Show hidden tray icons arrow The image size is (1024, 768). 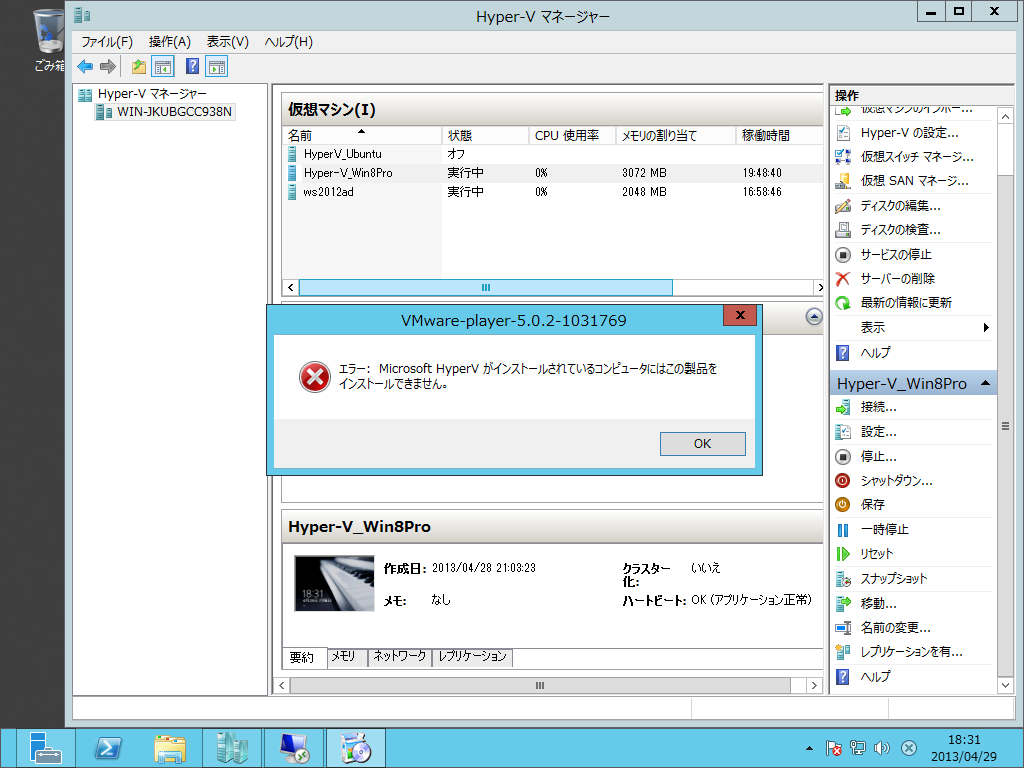pyautogui.click(x=809, y=748)
